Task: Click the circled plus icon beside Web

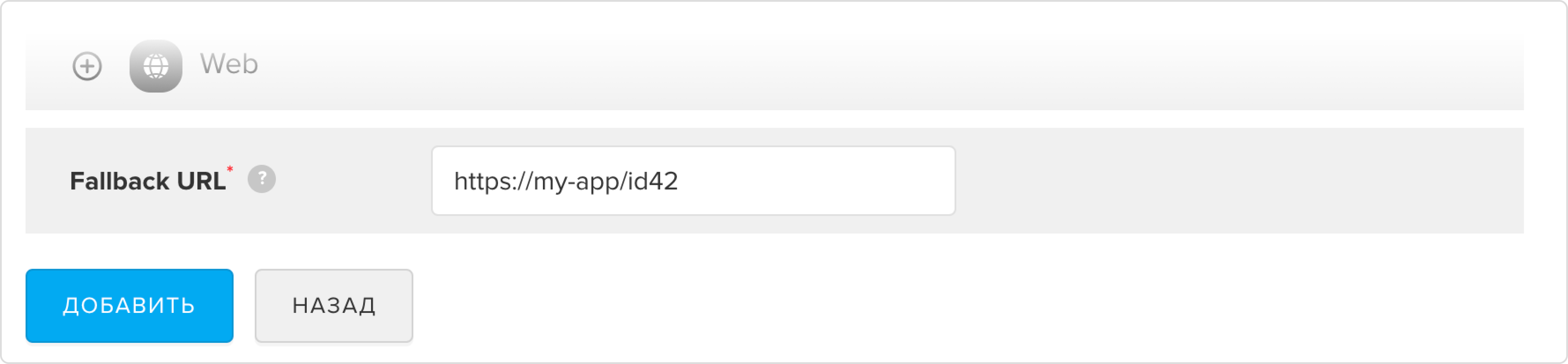Action: click(87, 66)
